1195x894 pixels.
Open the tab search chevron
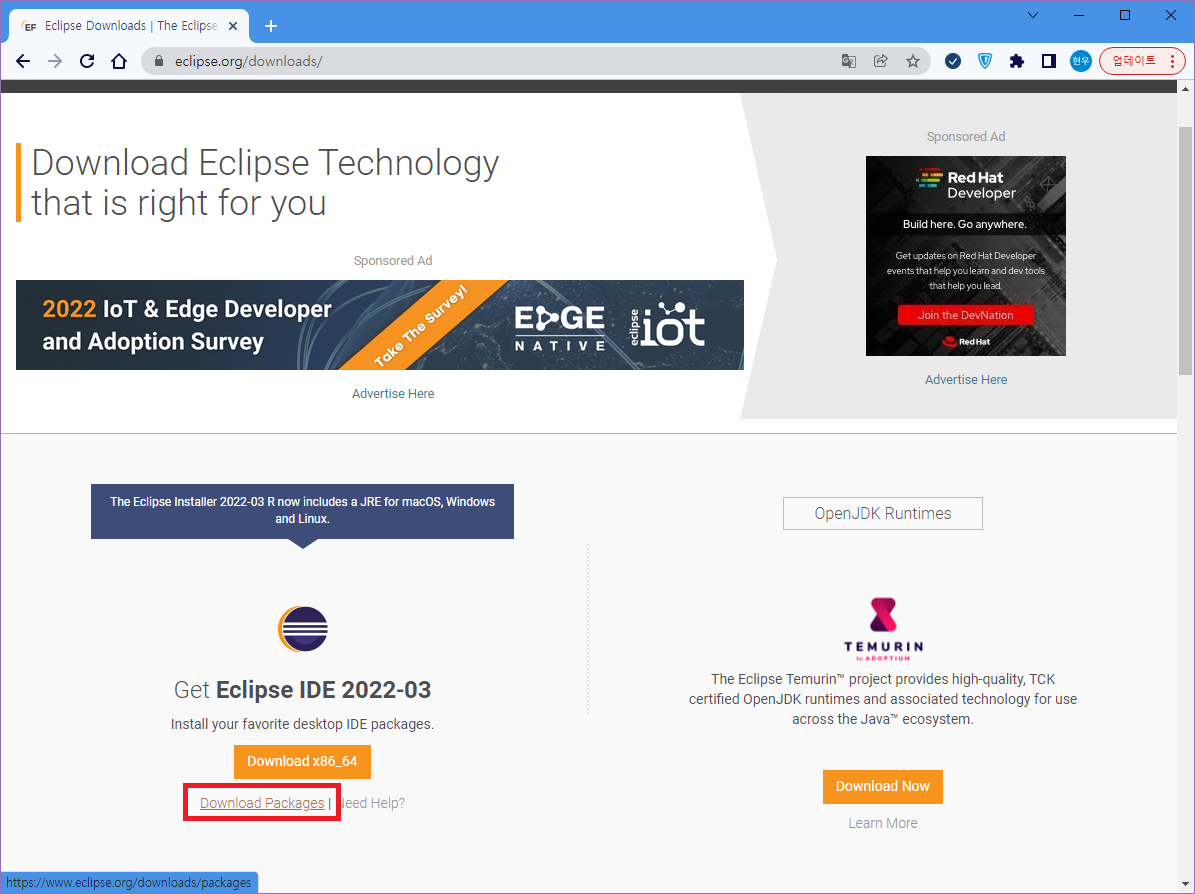point(1033,15)
